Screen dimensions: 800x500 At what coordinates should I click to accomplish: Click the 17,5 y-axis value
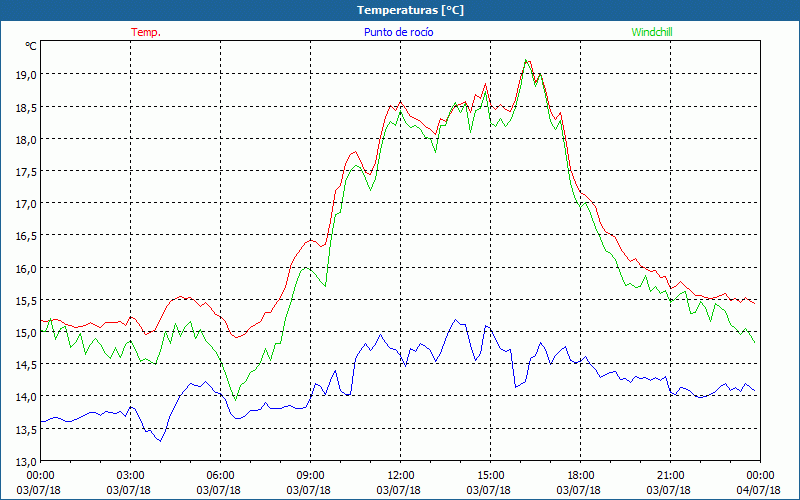pos(26,171)
